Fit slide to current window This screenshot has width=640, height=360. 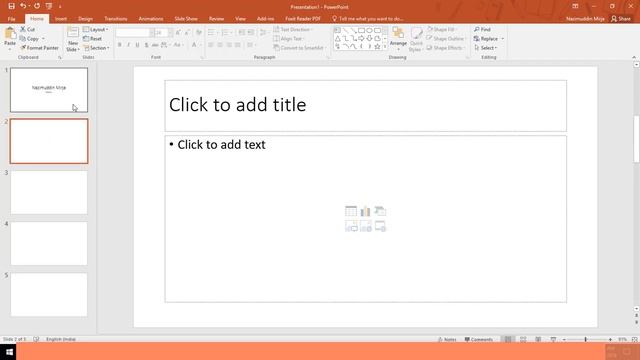click(x=635, y=339)
